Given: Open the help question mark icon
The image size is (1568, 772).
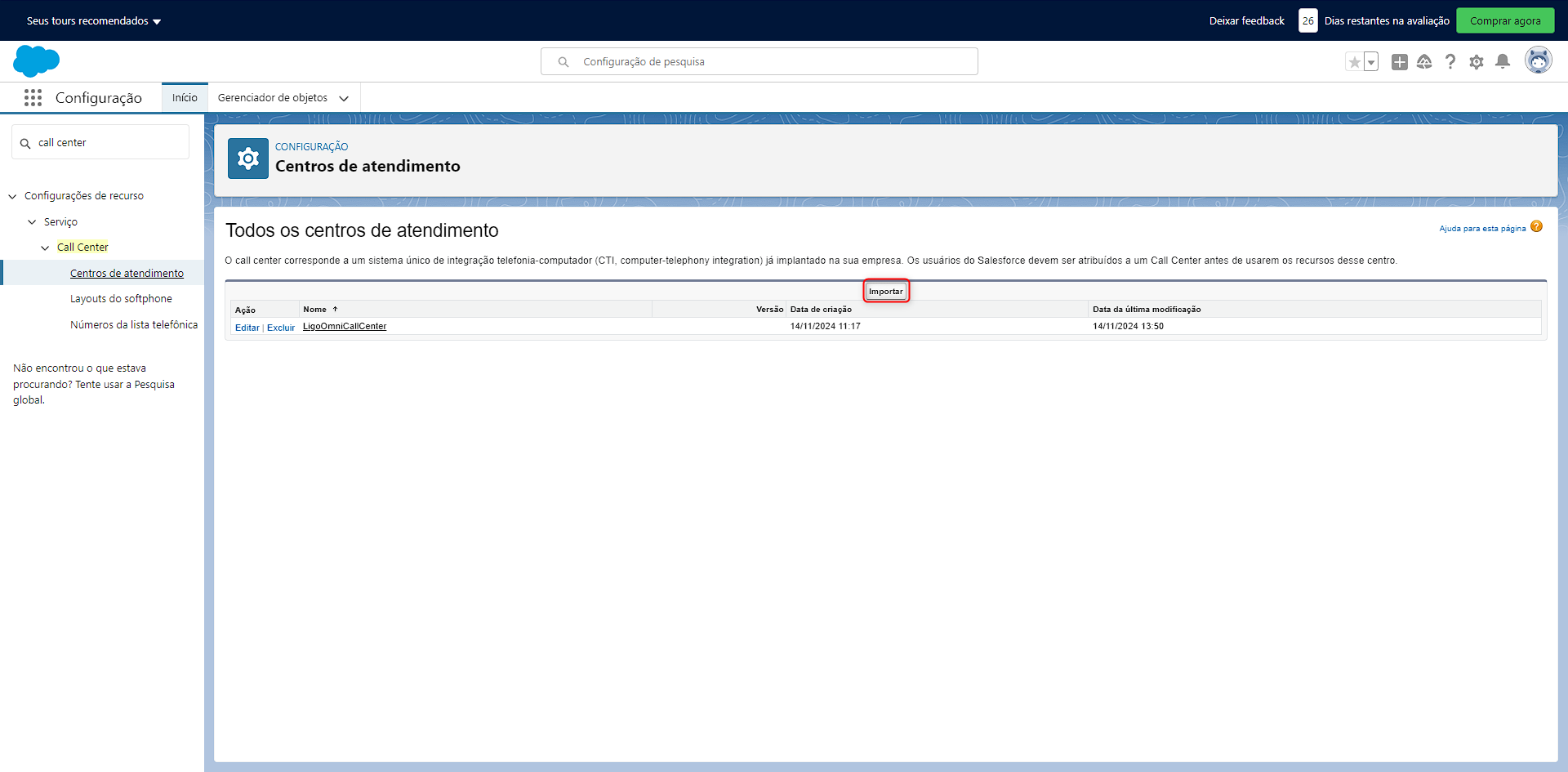Looking at the screenshot, I should tap(1450, 62).
